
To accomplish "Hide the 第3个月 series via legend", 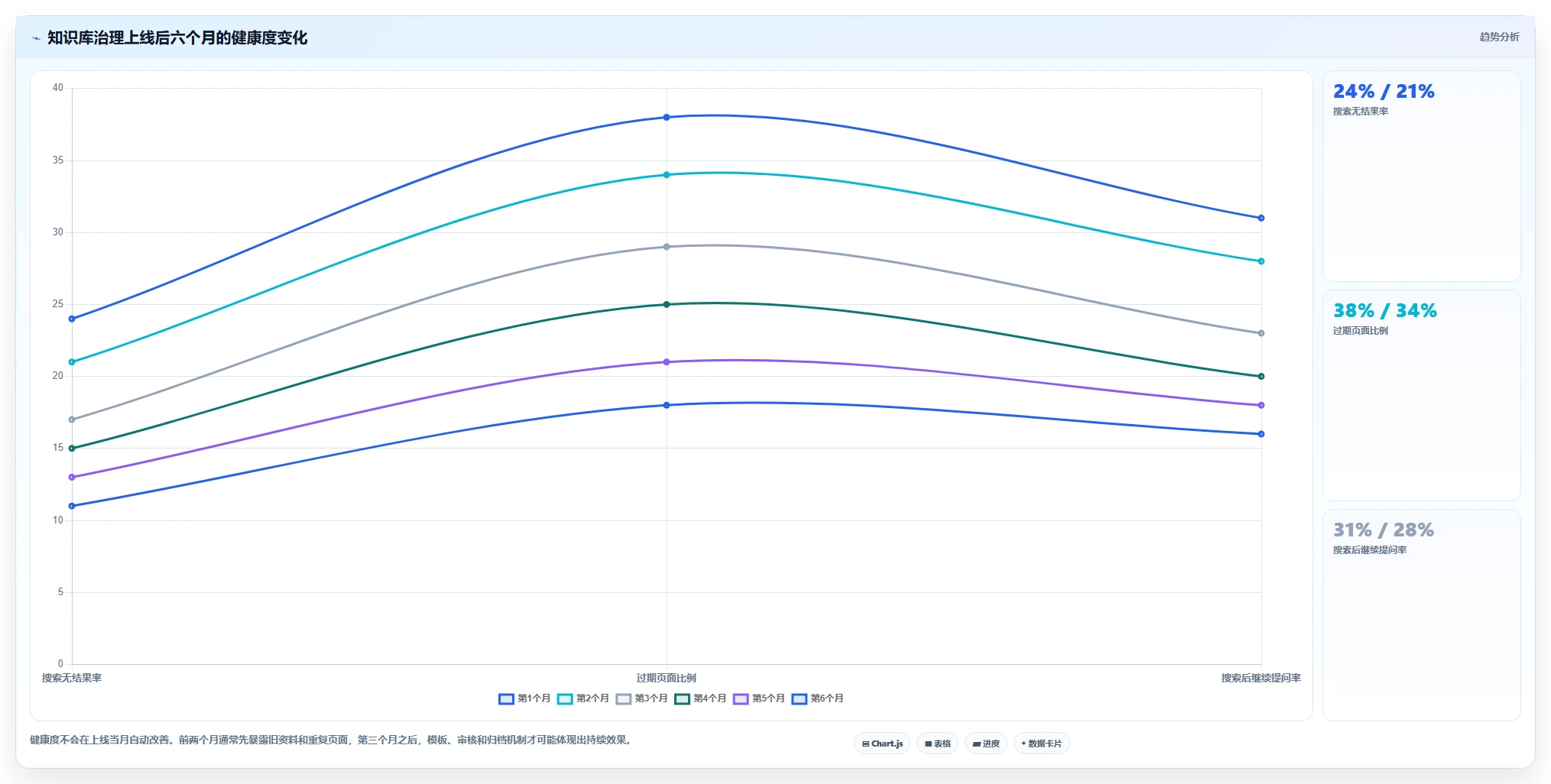I will 642,698.
